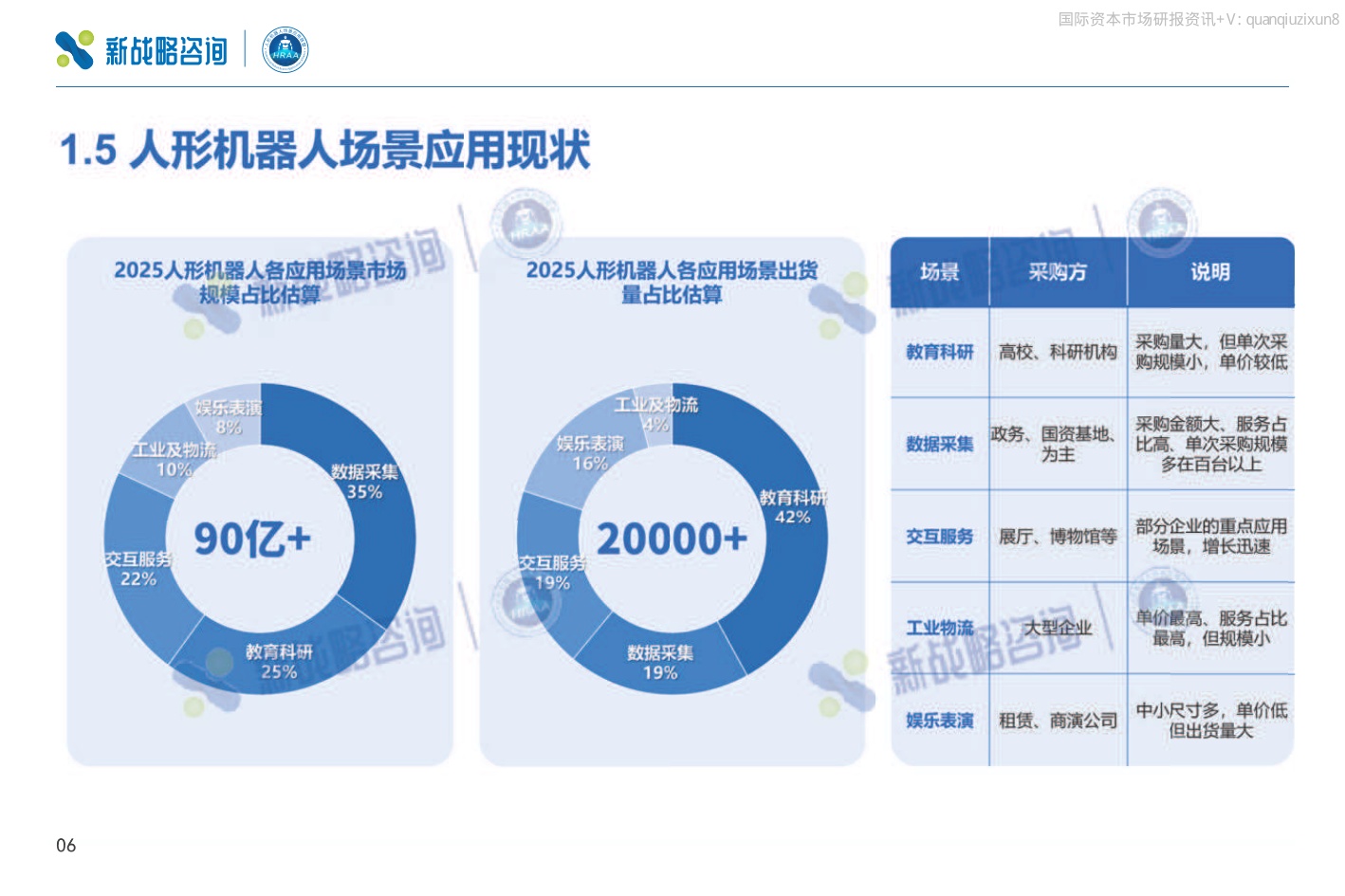Click the 20000+ center value
This screenshot has height=896, width=1345.
tap(672, 539)
